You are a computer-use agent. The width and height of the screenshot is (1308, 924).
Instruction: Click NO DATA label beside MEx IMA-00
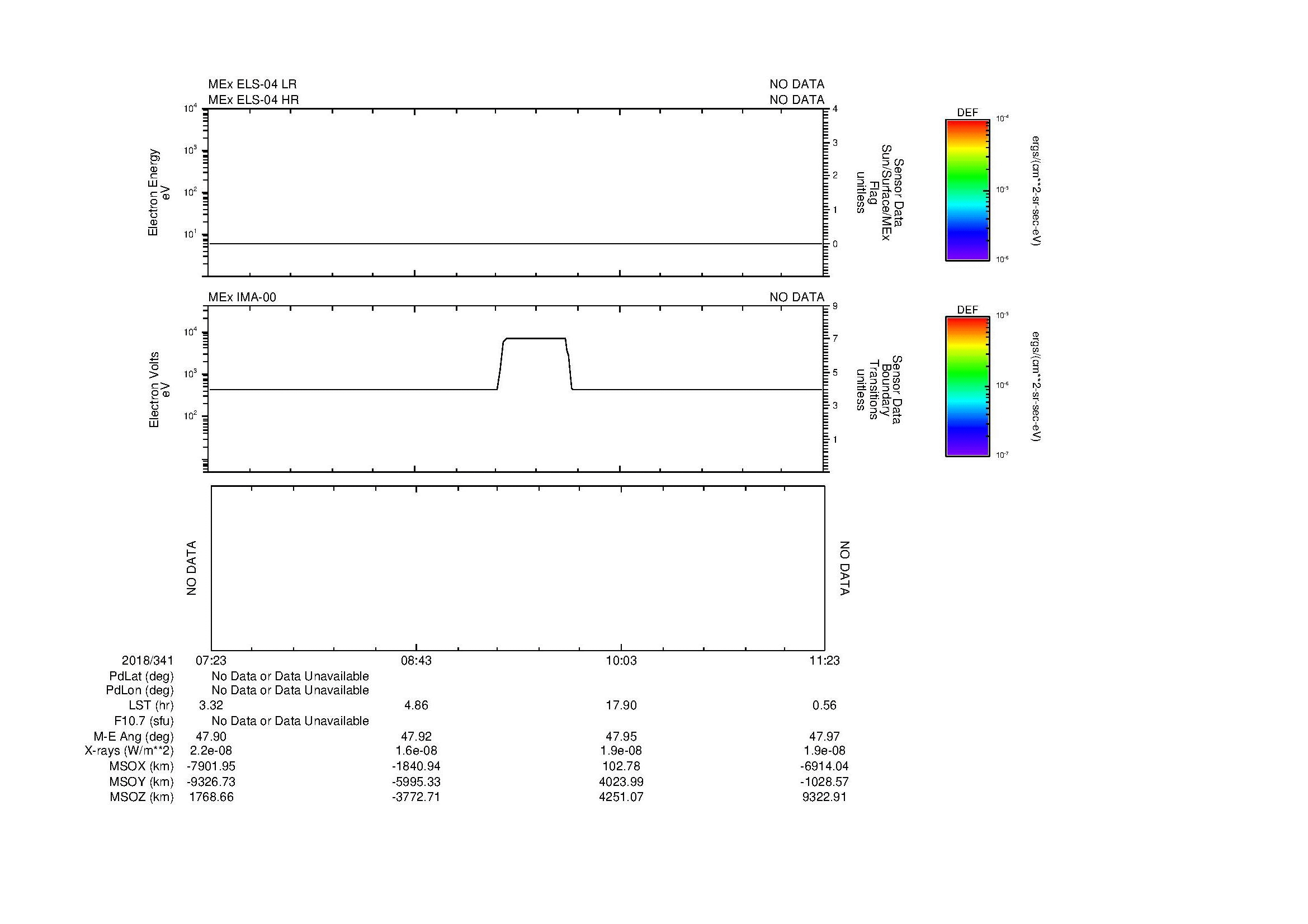point(797,297)
